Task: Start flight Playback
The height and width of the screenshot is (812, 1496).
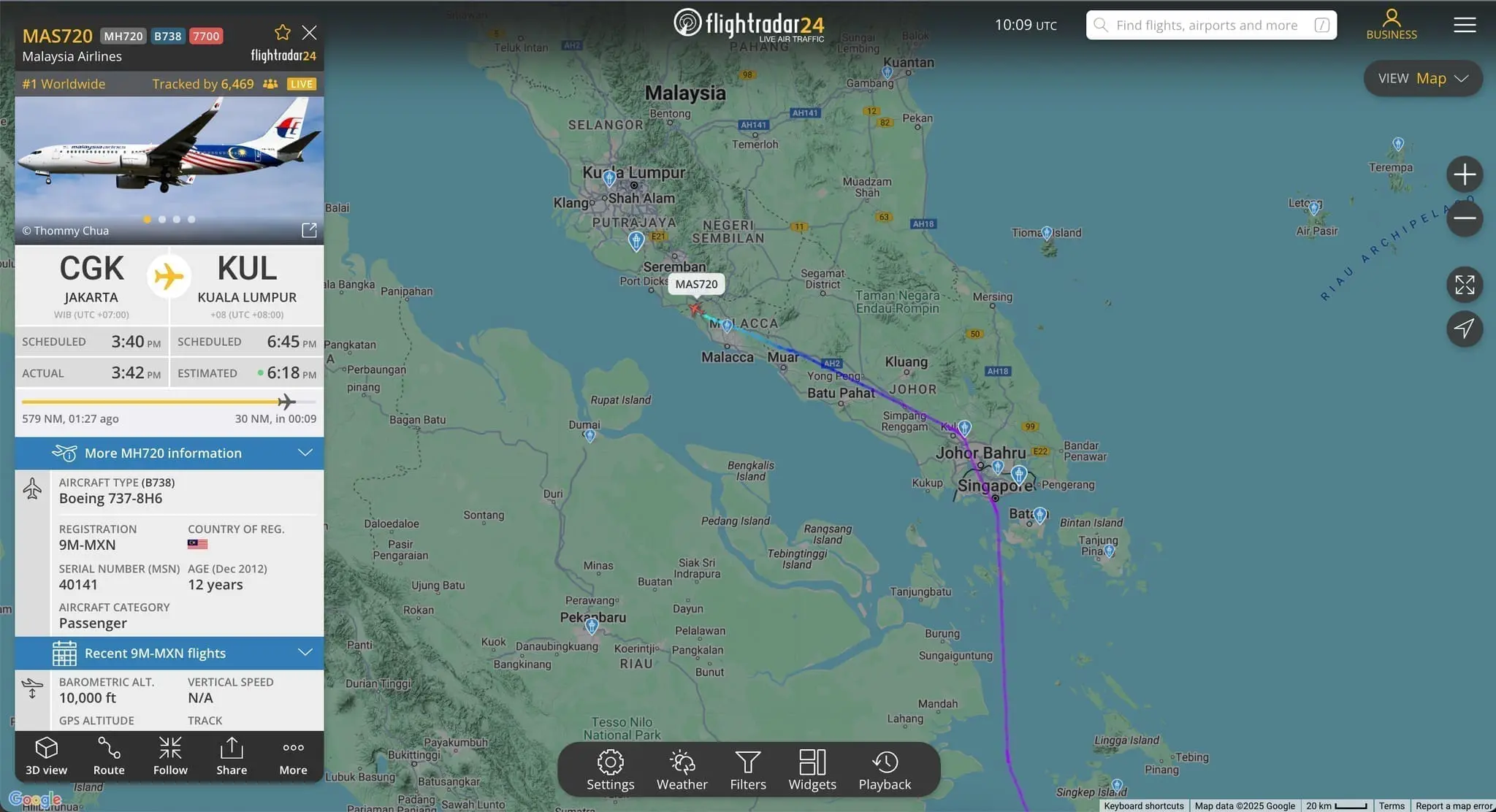Action: (885, 770)
